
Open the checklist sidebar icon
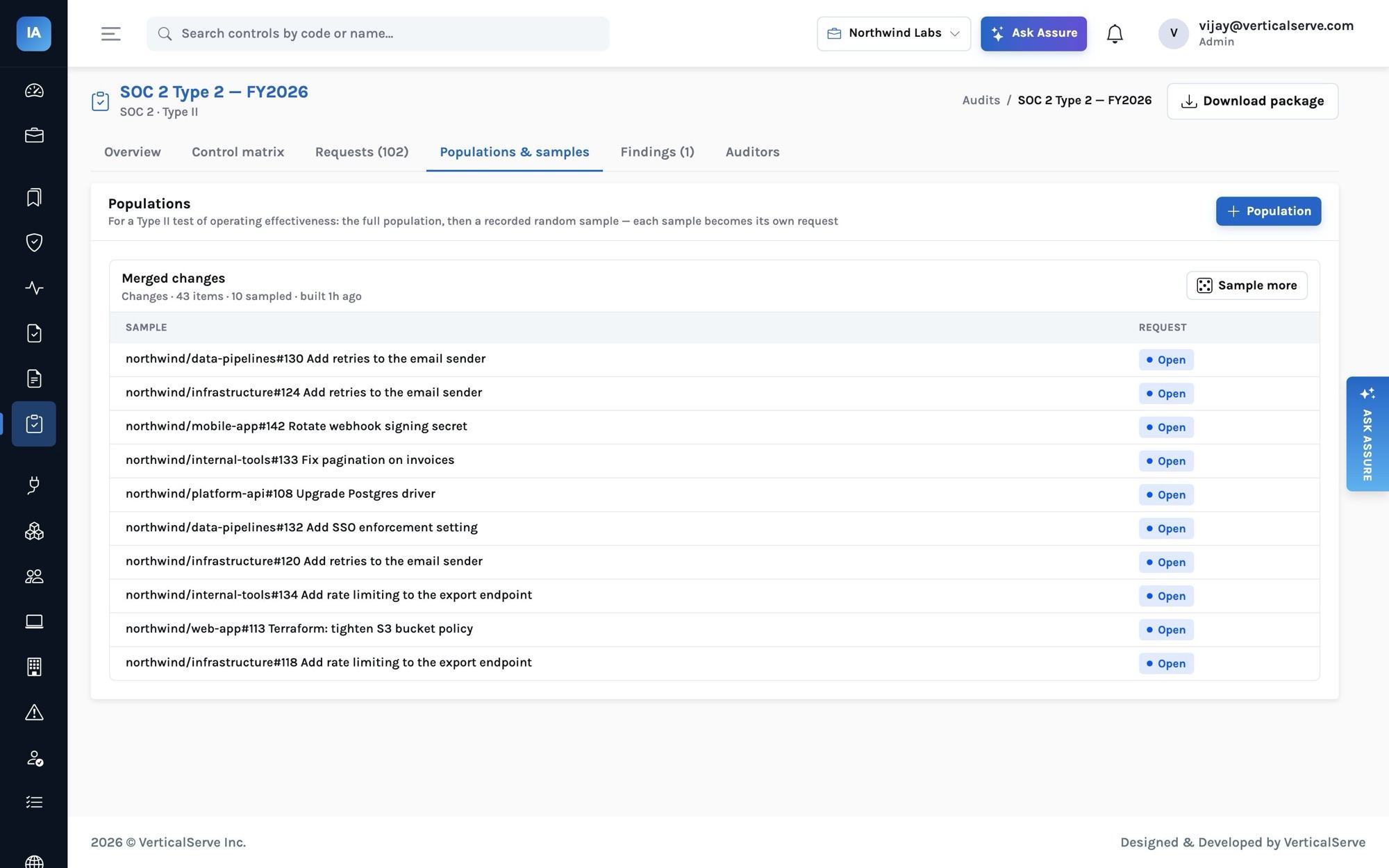tap(34, 803)
